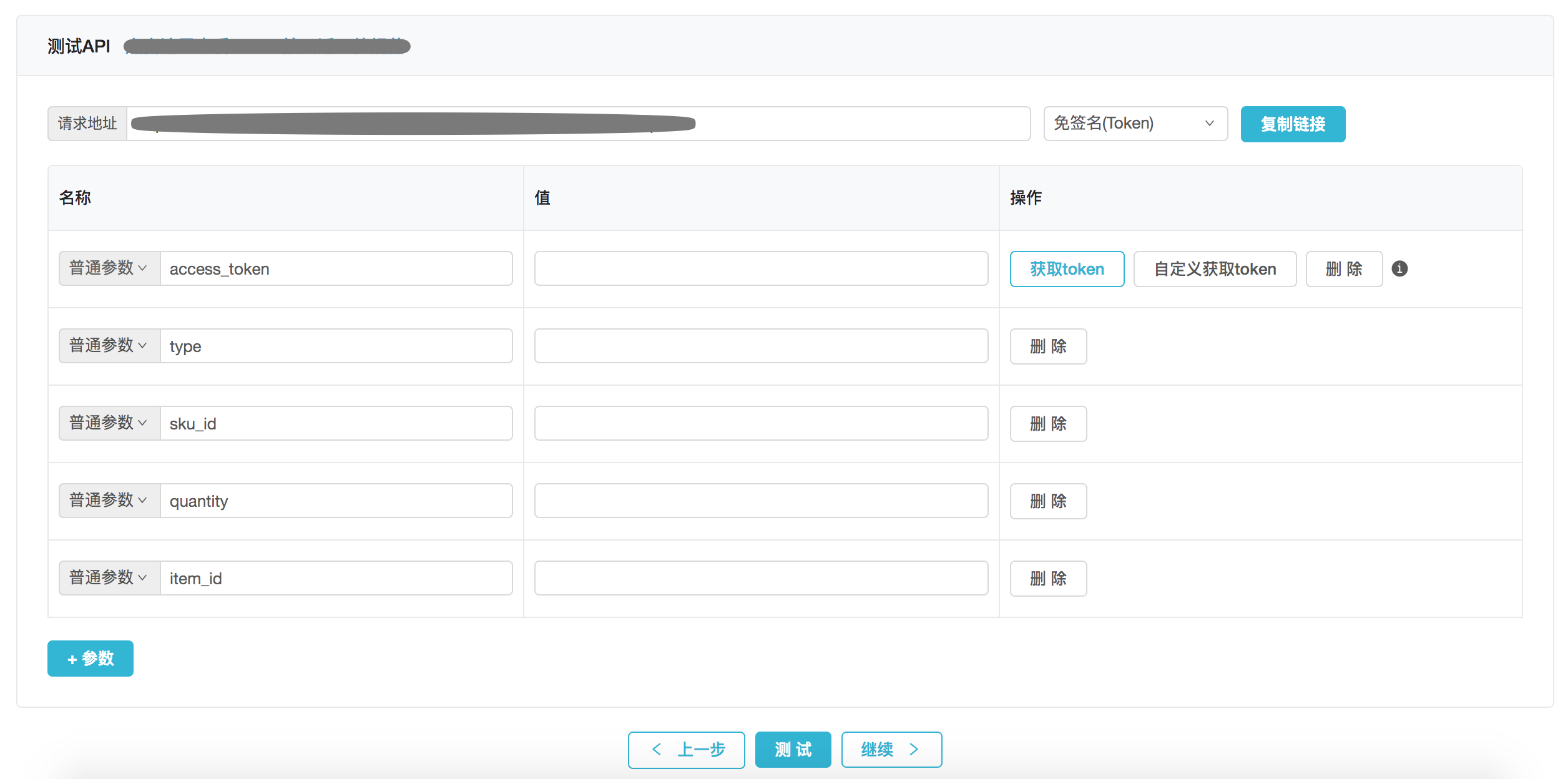Image resolution: width=1568 pixels, height=779 pixels.
Task: Delete the item_id parameter row
Action: pyautogui.click(x=1048, y=579)
